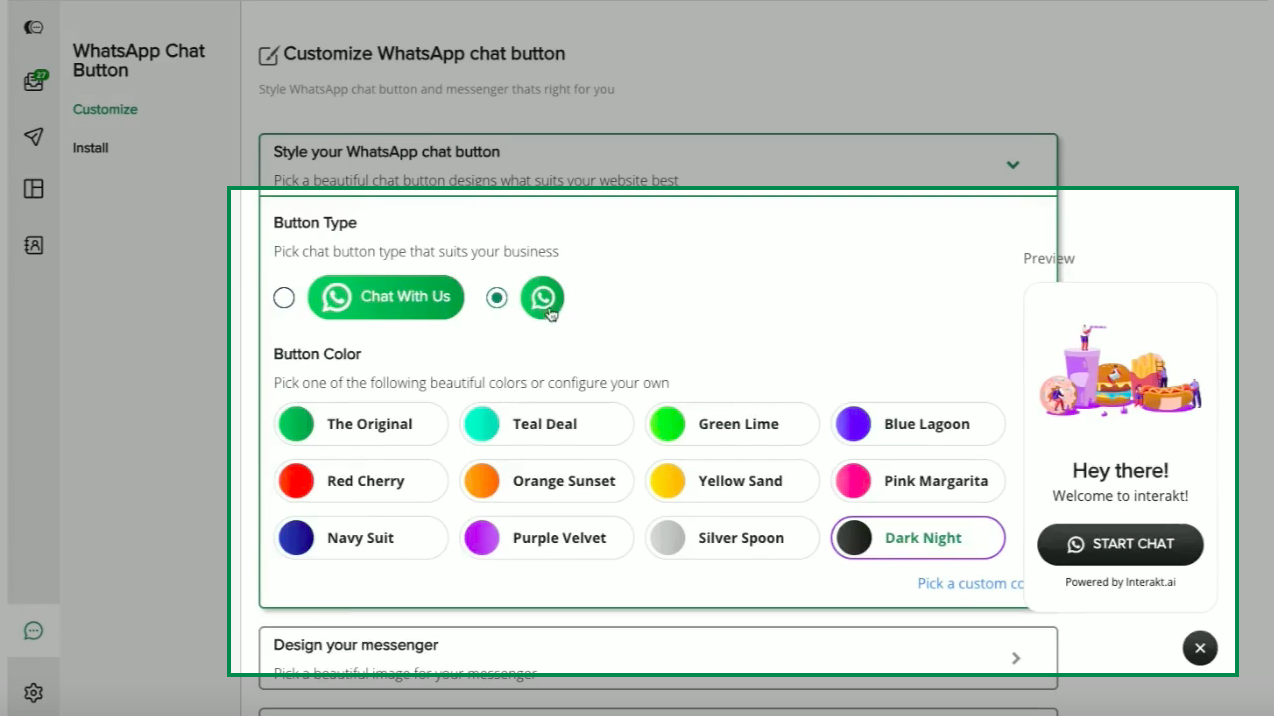Click the Hey there! preview heading
The image size is (1274, 716).
coord(1120,470)
